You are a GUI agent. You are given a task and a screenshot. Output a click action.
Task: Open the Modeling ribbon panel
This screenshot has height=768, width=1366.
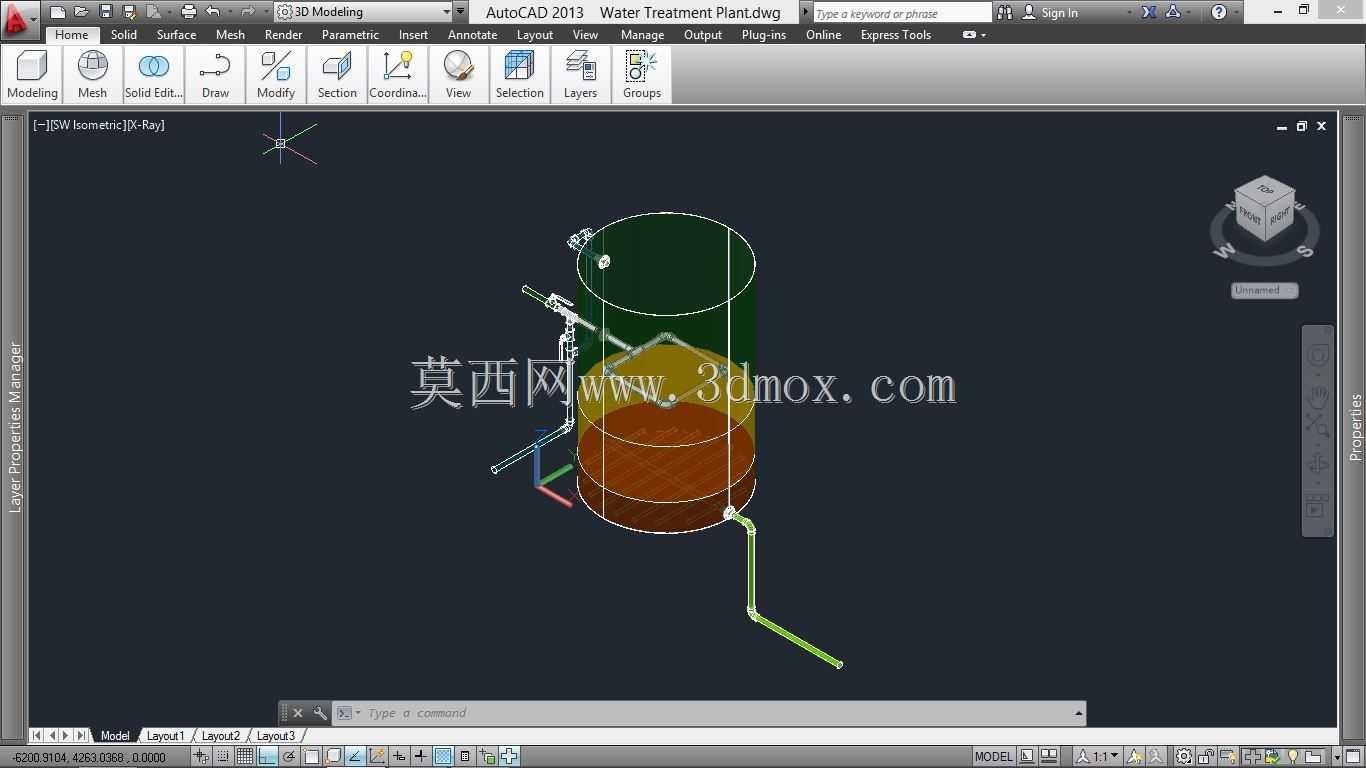(x=32, y=75)
